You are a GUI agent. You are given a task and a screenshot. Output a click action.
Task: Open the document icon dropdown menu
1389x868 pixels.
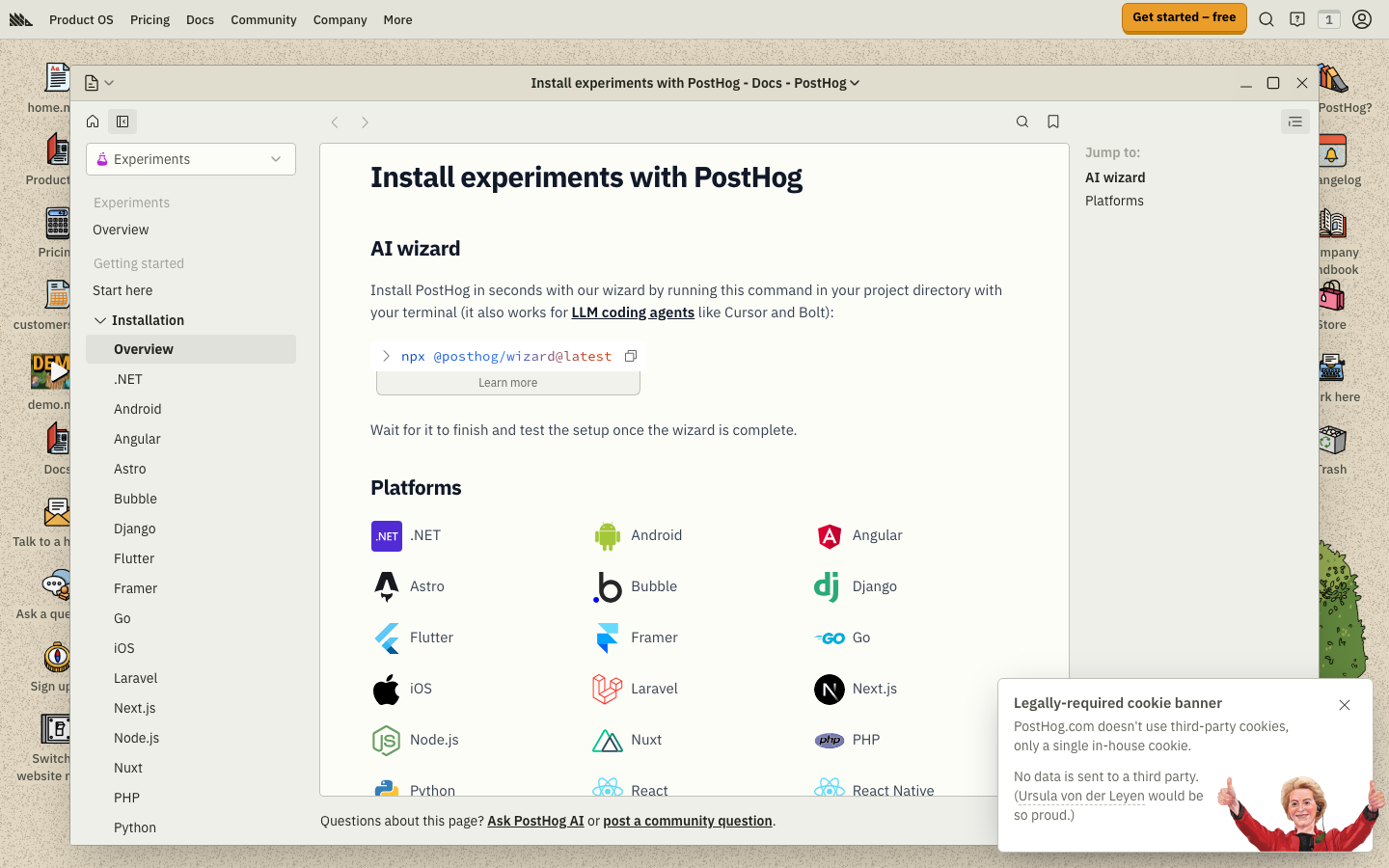coord(98,83)
